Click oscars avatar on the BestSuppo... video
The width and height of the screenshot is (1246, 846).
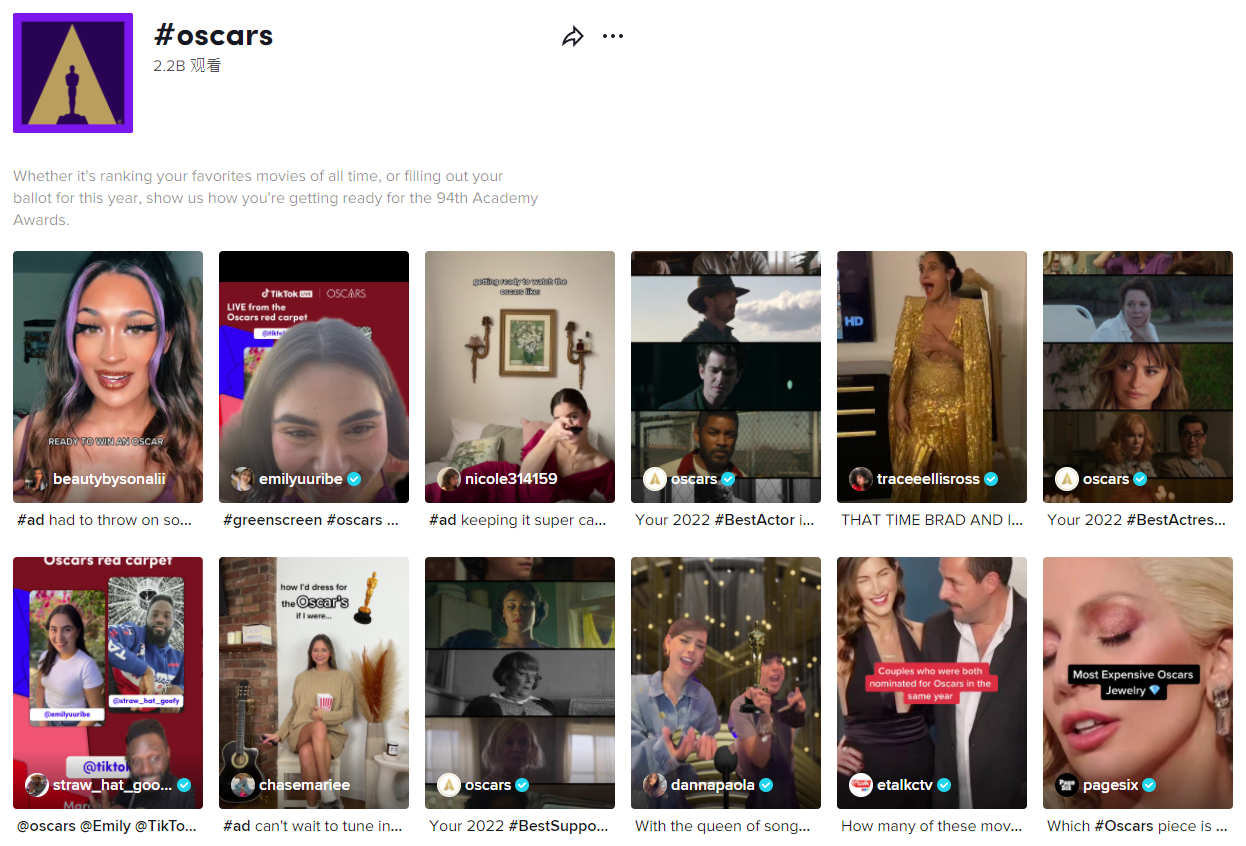(449, 785)
